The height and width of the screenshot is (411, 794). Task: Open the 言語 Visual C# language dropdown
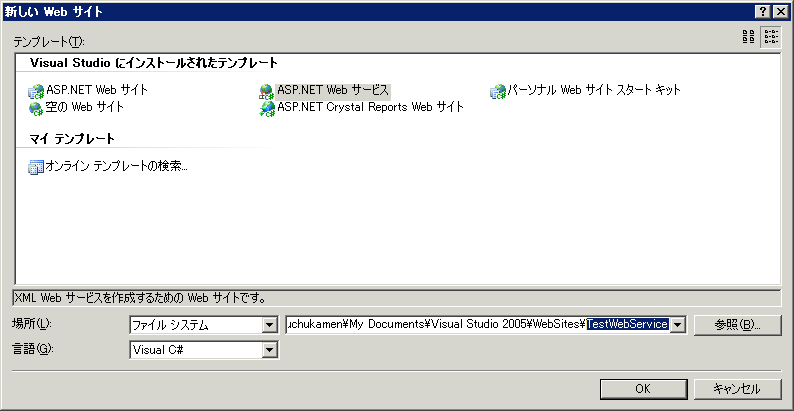[270, 349]
